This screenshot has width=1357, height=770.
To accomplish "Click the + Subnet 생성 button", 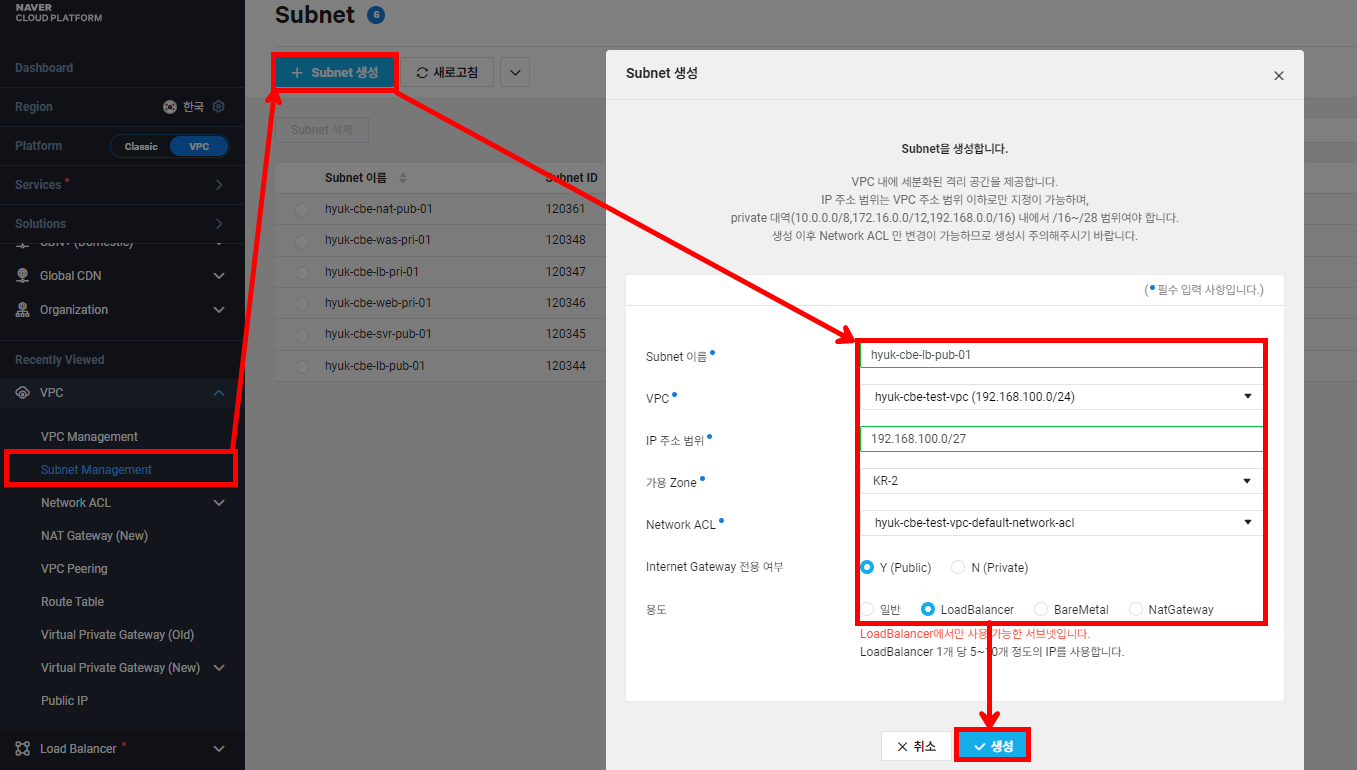I will 335,73.
